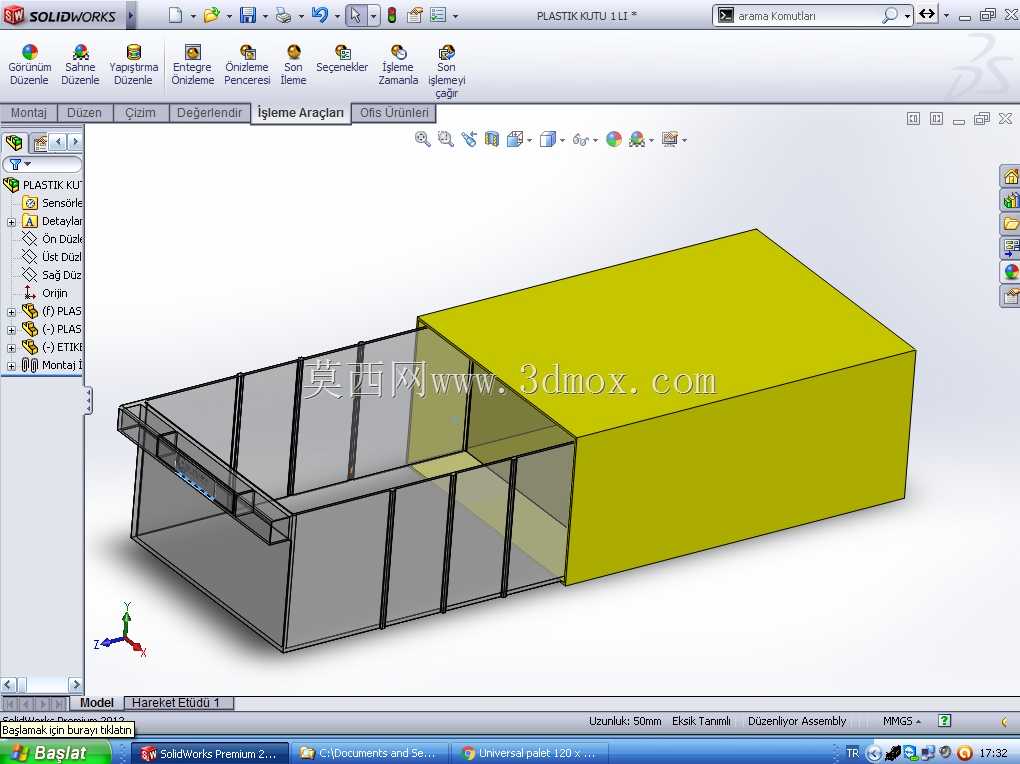Click Son işlemeyi çağır recall render
This screenshot has width=1020, height=764.
pos(446,71)
